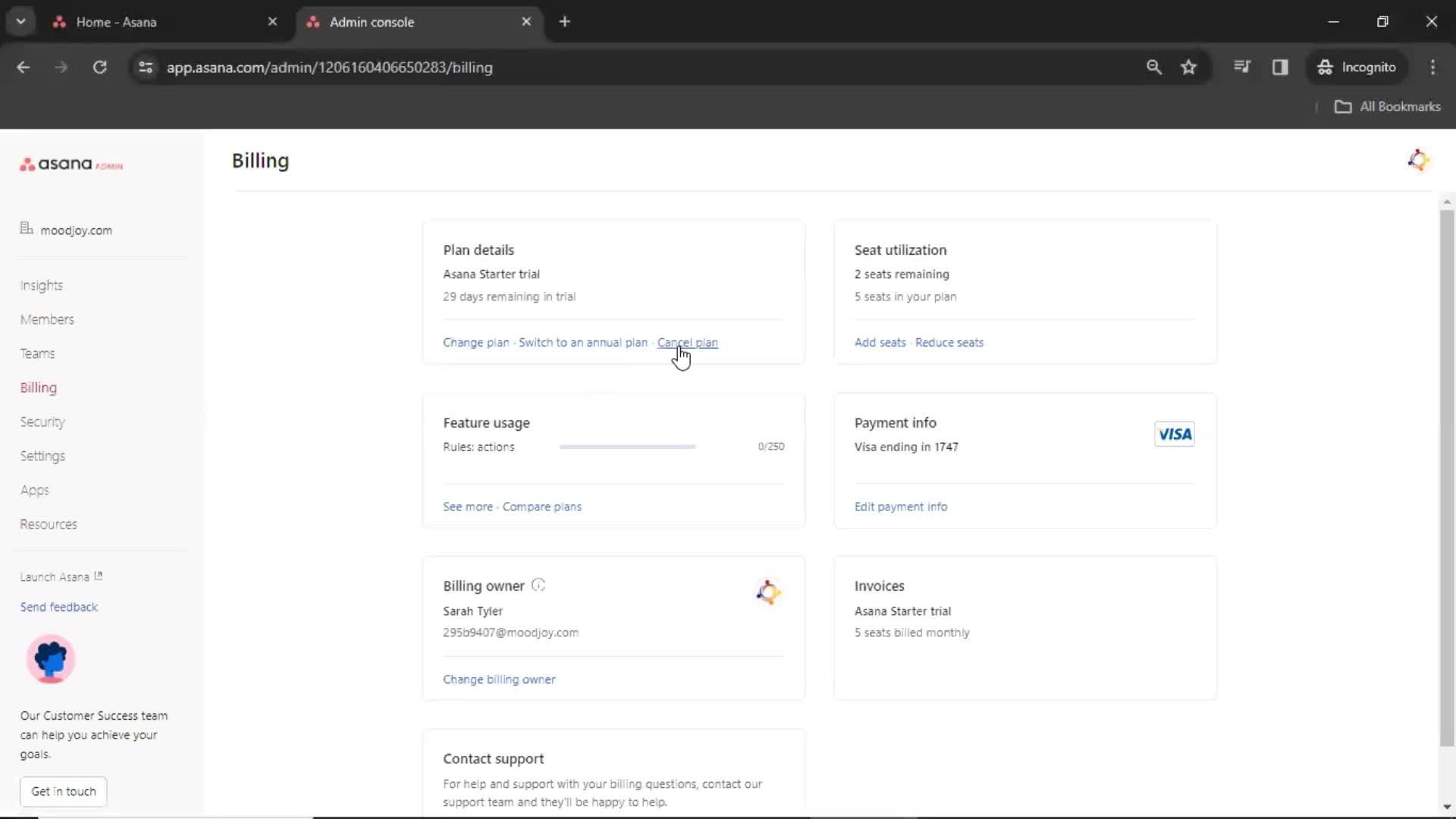Open the media control icon in toolbar

pyautogui.click(x=1241, y=67)
